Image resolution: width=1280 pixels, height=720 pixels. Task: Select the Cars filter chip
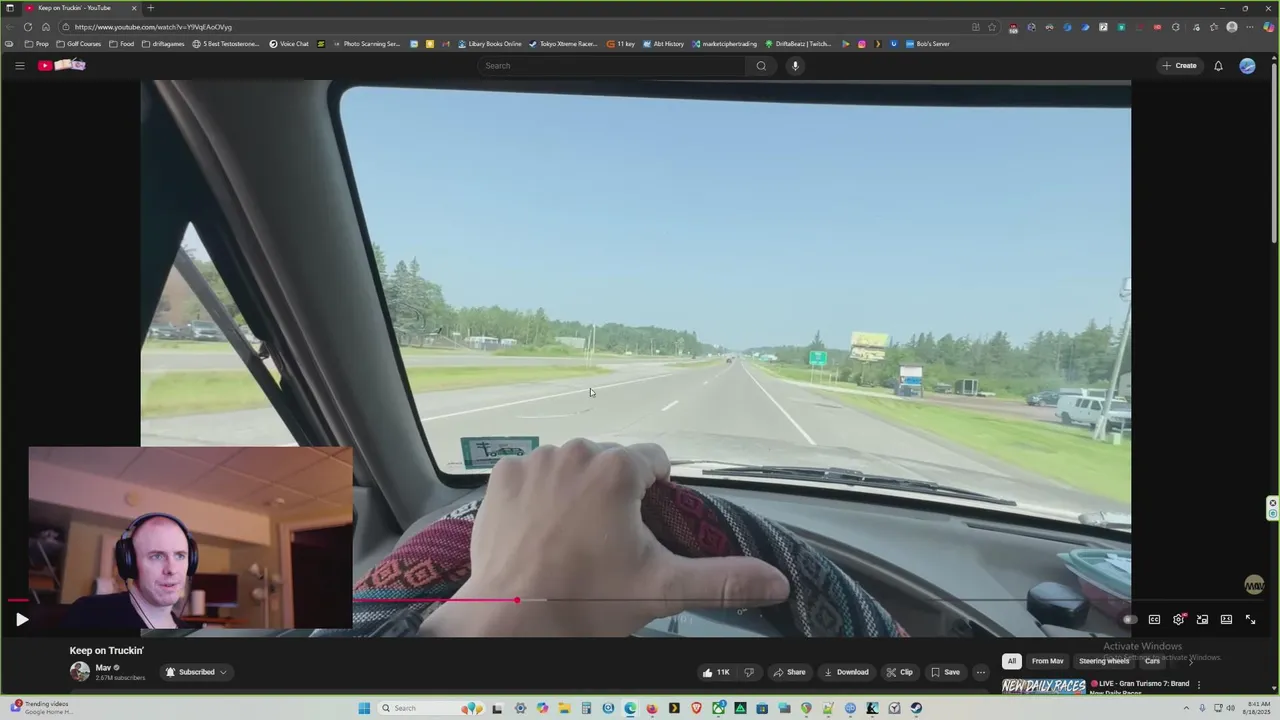(1152, 661)
